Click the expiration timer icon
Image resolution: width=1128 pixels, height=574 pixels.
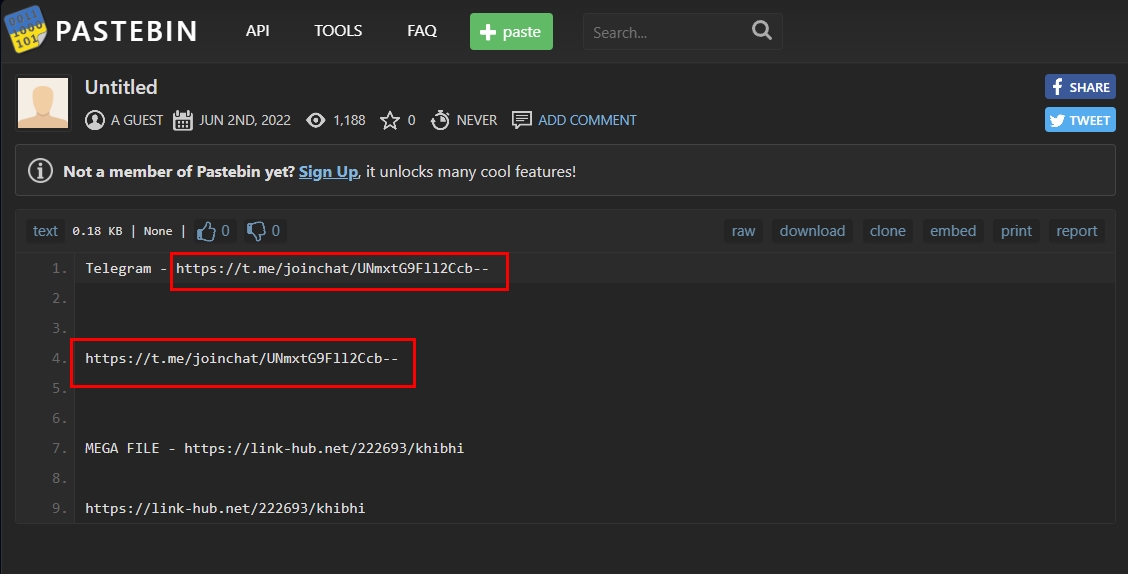pos(440,120)
